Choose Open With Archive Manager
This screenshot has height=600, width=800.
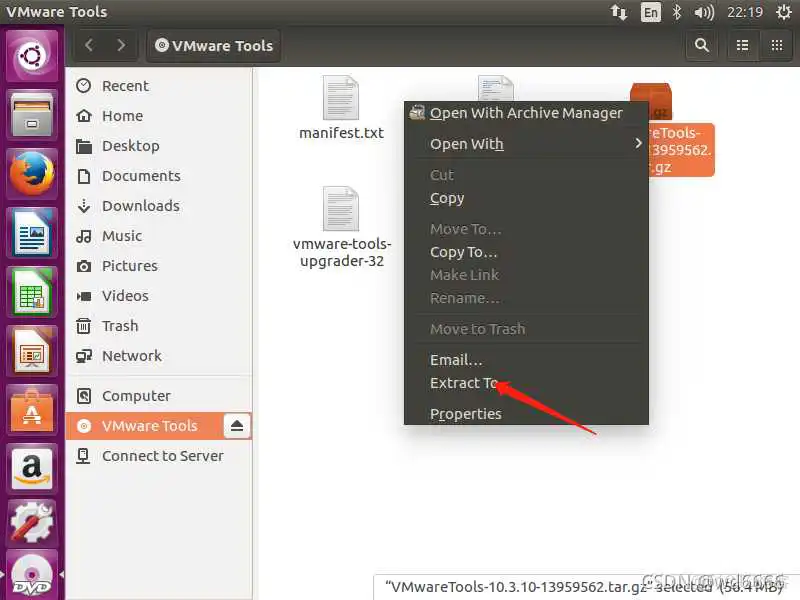(x=526, y=113)
